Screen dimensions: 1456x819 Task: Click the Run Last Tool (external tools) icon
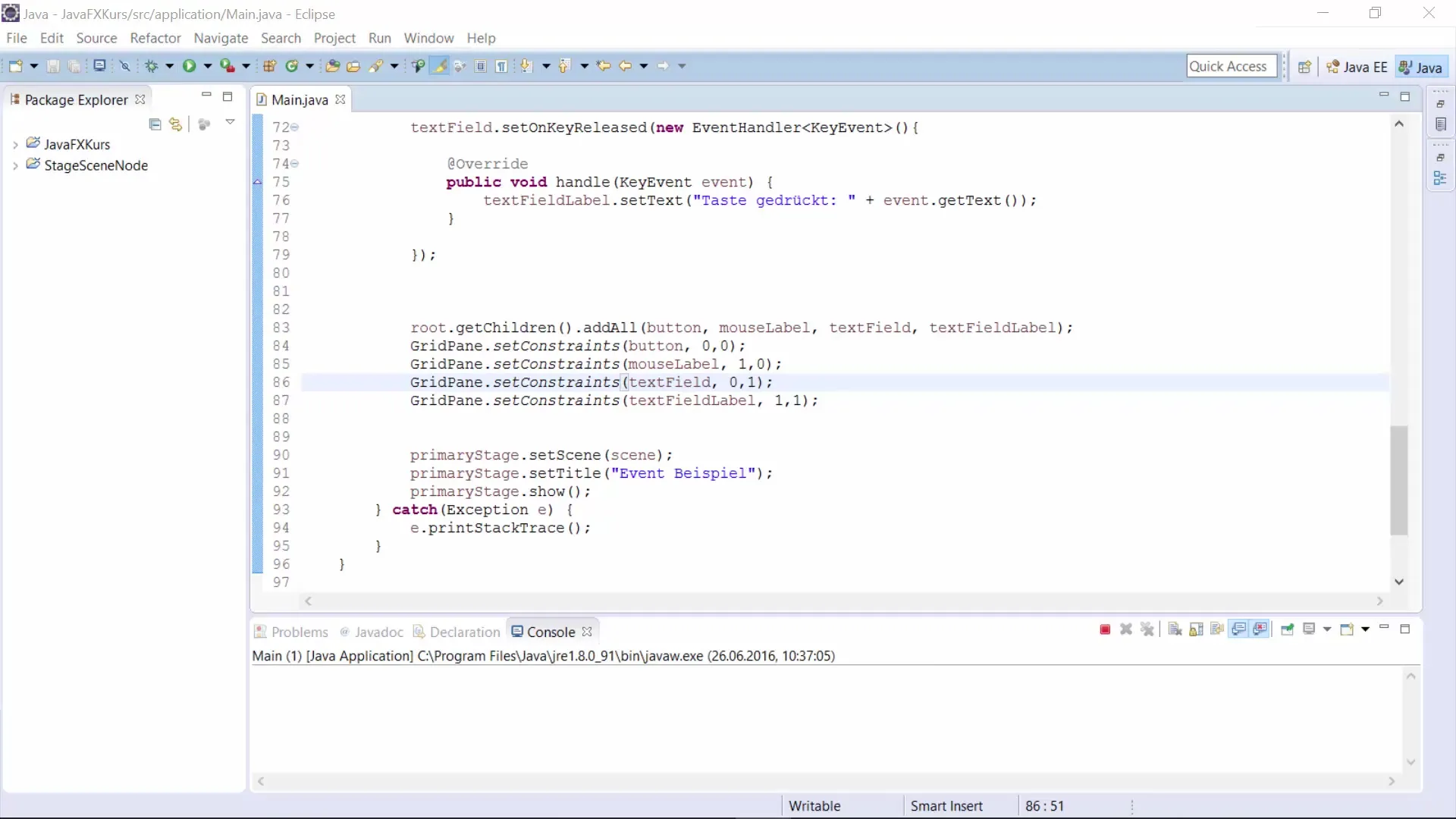pos(227,66)
